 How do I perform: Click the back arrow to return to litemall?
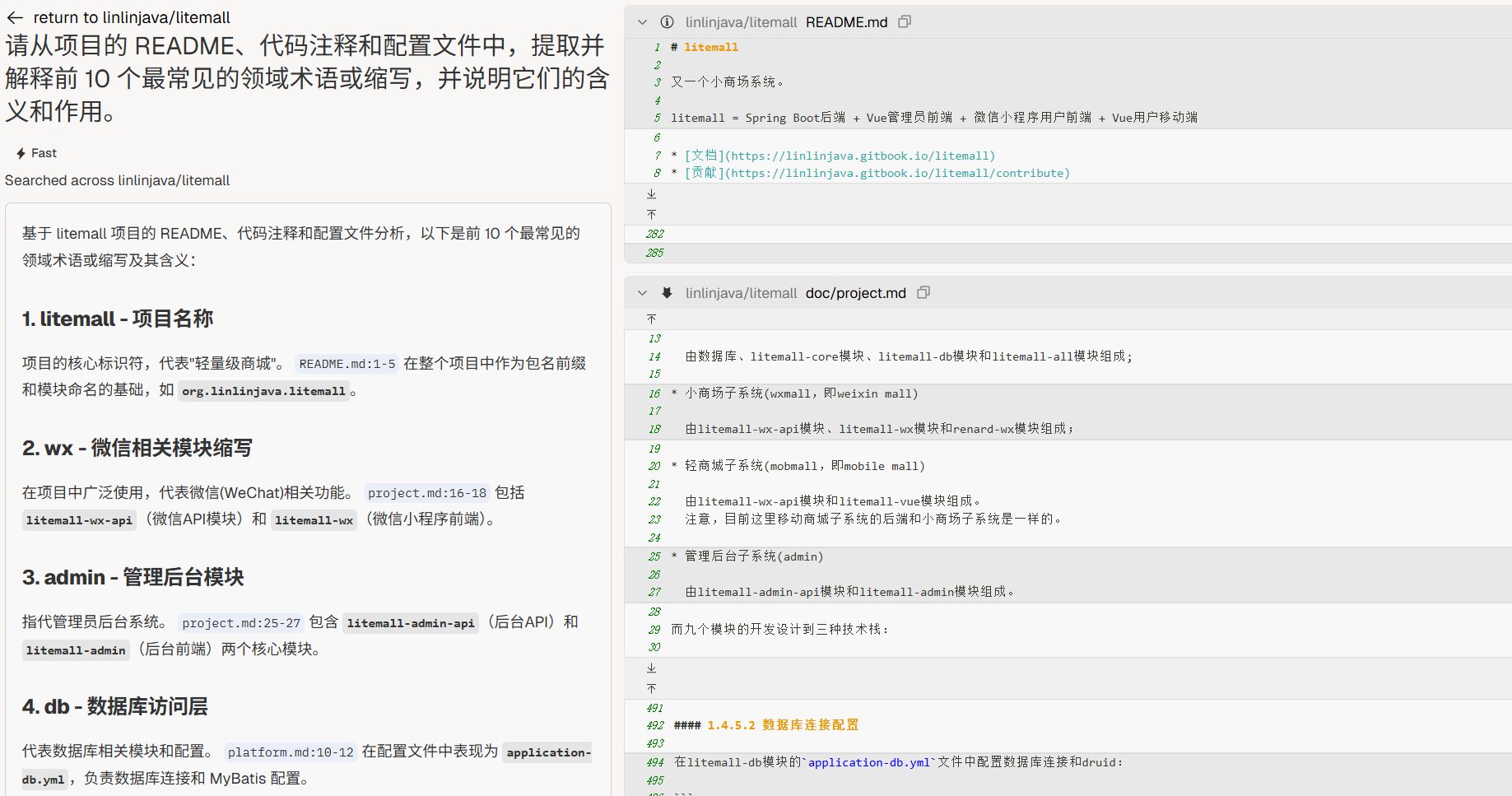tap(15, 17)
